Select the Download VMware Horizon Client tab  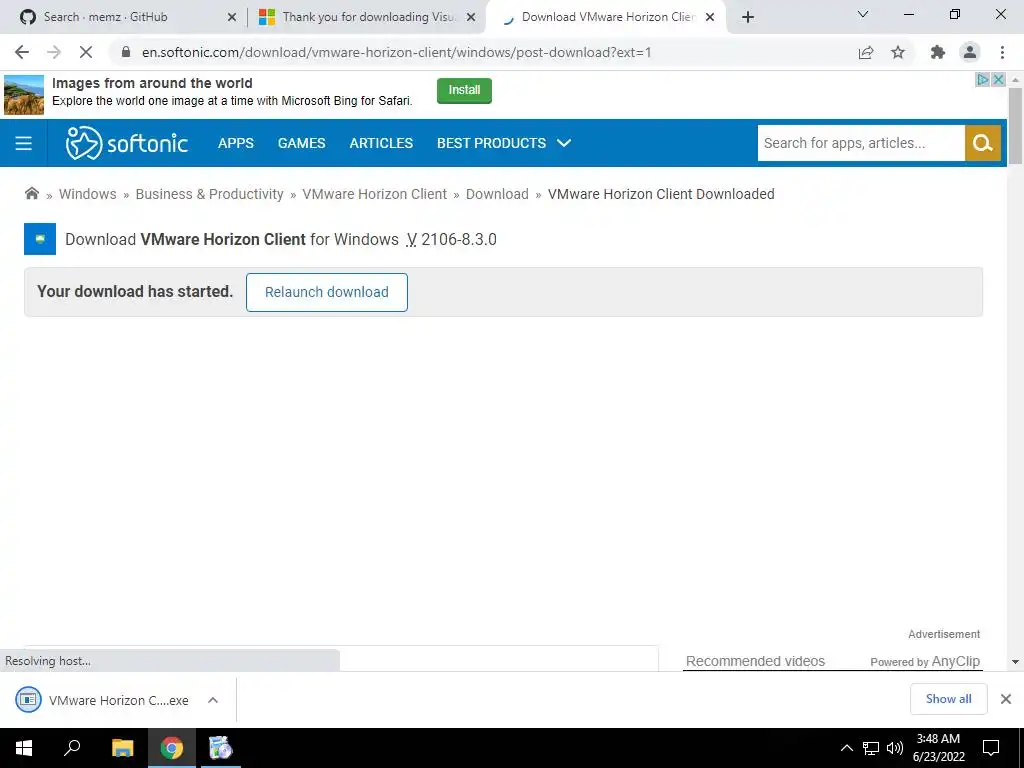[x=607, y=17]
